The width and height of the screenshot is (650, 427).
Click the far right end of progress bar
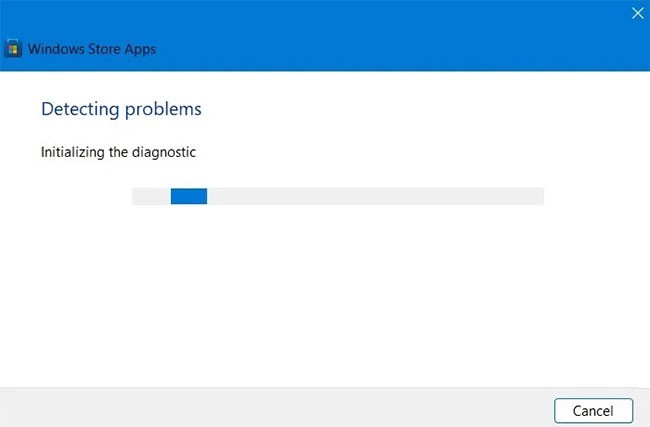tap(538, 196)
